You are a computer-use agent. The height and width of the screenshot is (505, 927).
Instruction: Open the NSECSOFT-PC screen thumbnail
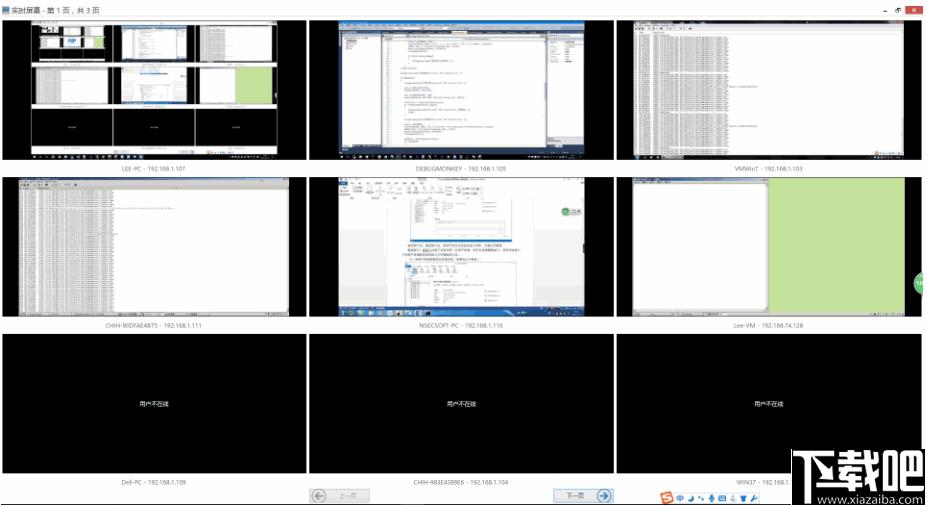pos(461,247)
